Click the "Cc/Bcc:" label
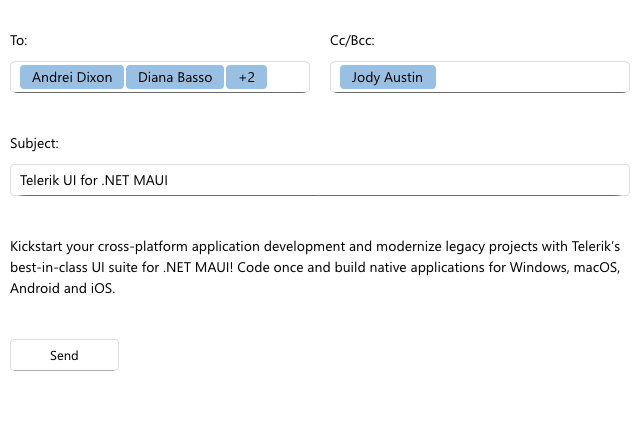Image resolution: width=644 pixels, height=431 pixels. [352, 40]
